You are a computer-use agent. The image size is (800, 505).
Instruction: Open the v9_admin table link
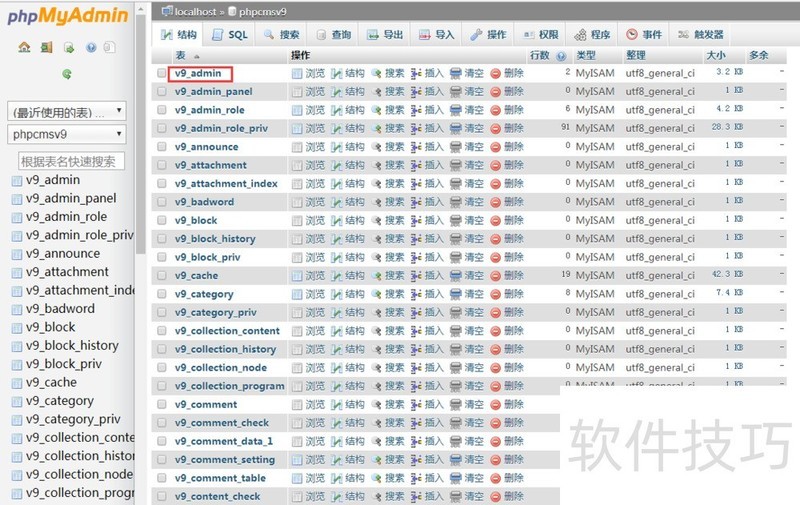198,73
